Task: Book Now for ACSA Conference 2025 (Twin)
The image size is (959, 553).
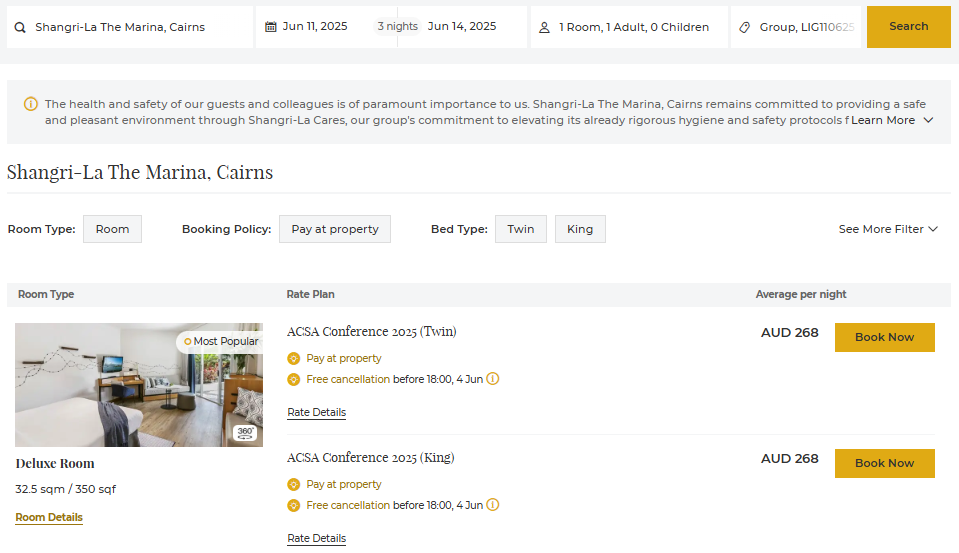Action: pyautogui.click(x=884, y=337)
